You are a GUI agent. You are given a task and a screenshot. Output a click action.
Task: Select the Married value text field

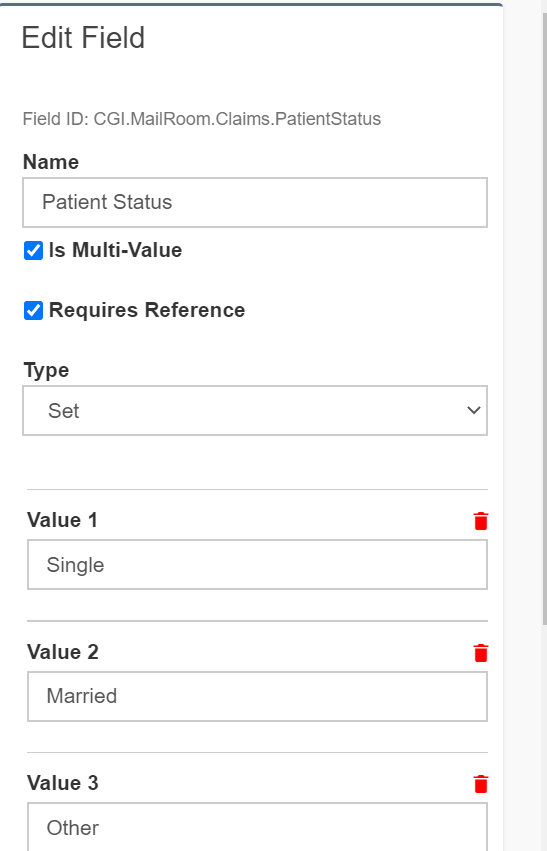[257, 696]
